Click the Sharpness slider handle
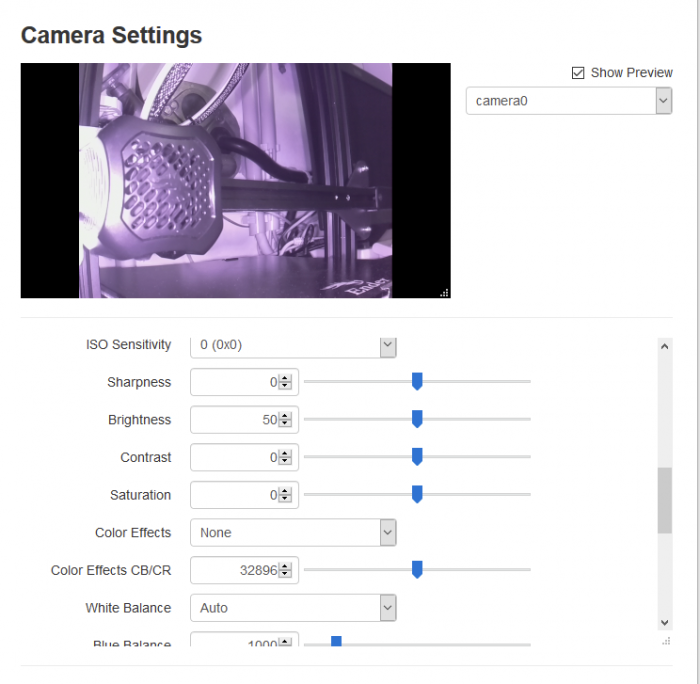 (417, 381)
